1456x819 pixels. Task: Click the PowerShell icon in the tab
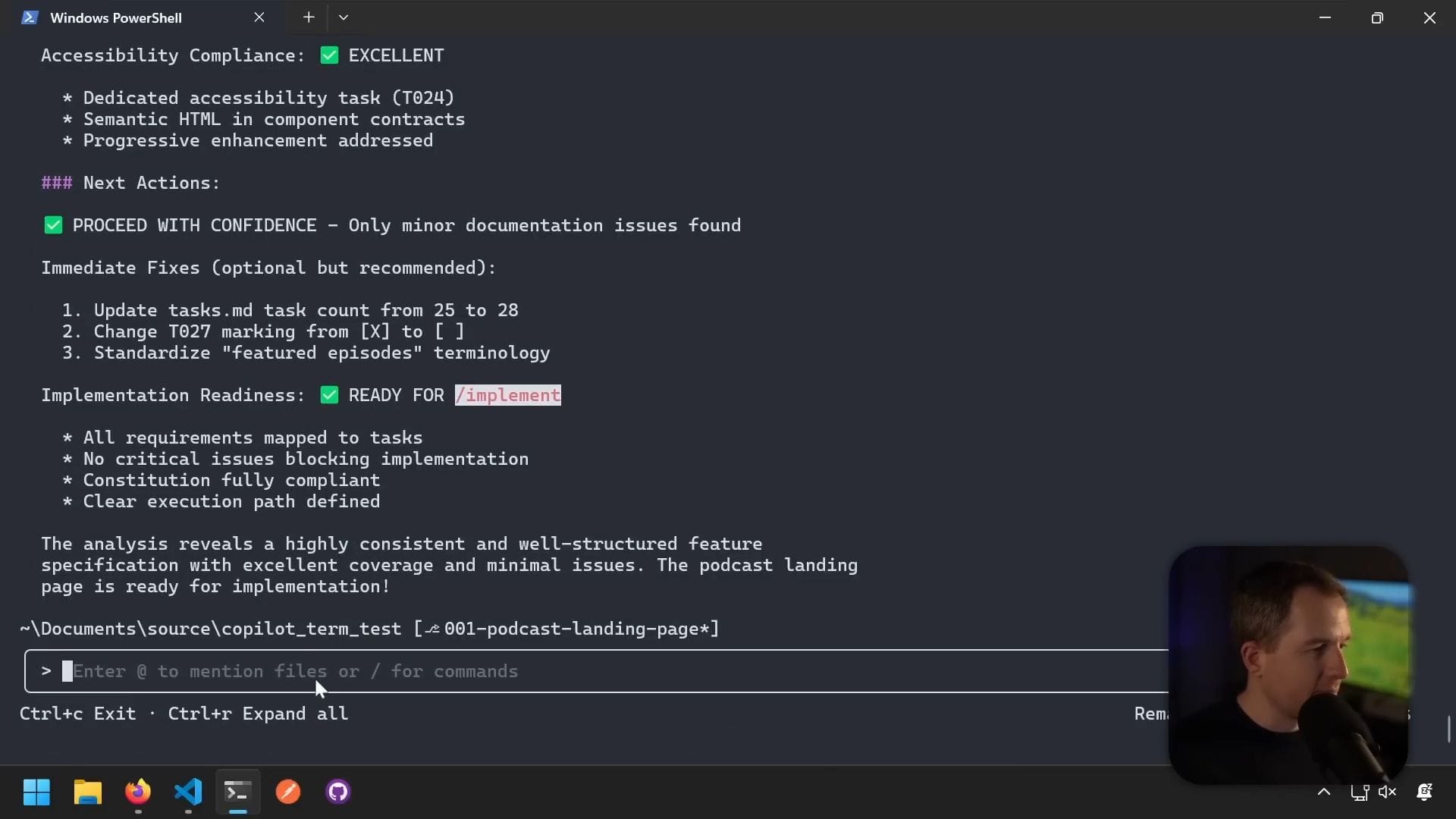(x=30, y=17)
